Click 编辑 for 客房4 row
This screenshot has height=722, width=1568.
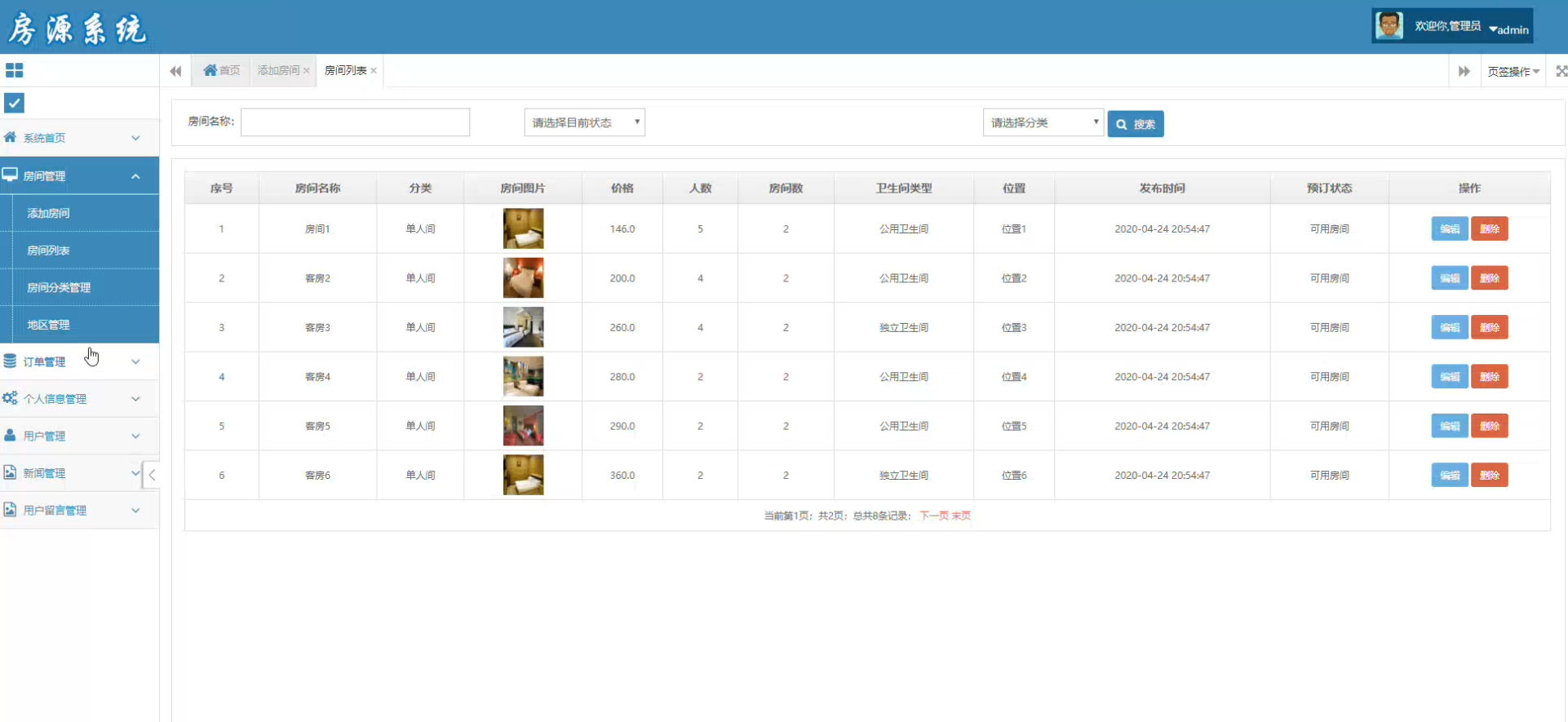[x=1450, y=376]
